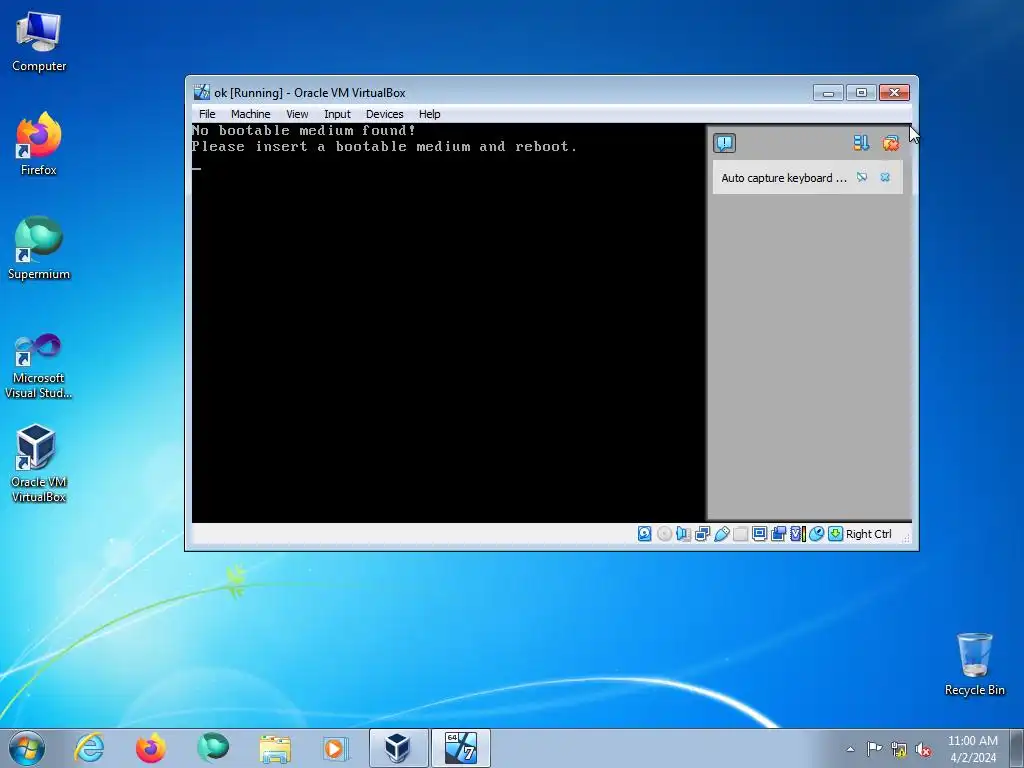
Task: Click the Right Ctrl host key label
Action: [x=869, y=534]
